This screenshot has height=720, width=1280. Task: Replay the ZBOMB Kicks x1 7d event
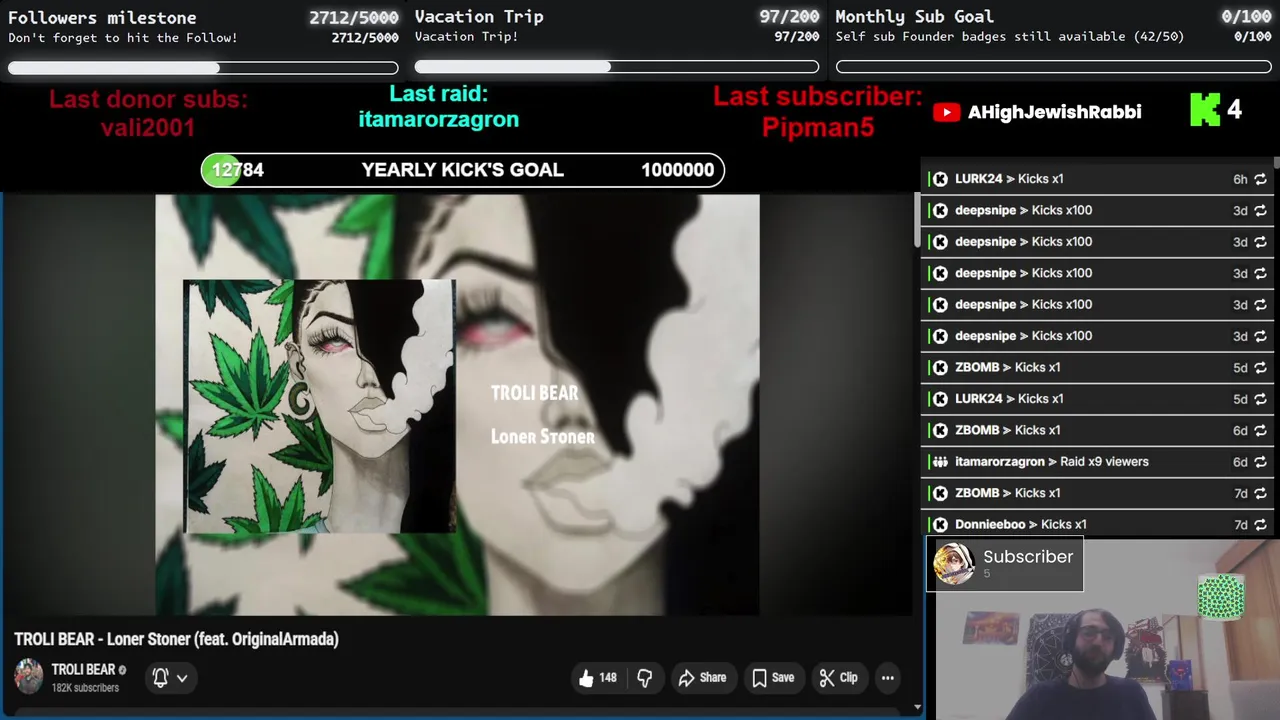tap(1260, 493)
